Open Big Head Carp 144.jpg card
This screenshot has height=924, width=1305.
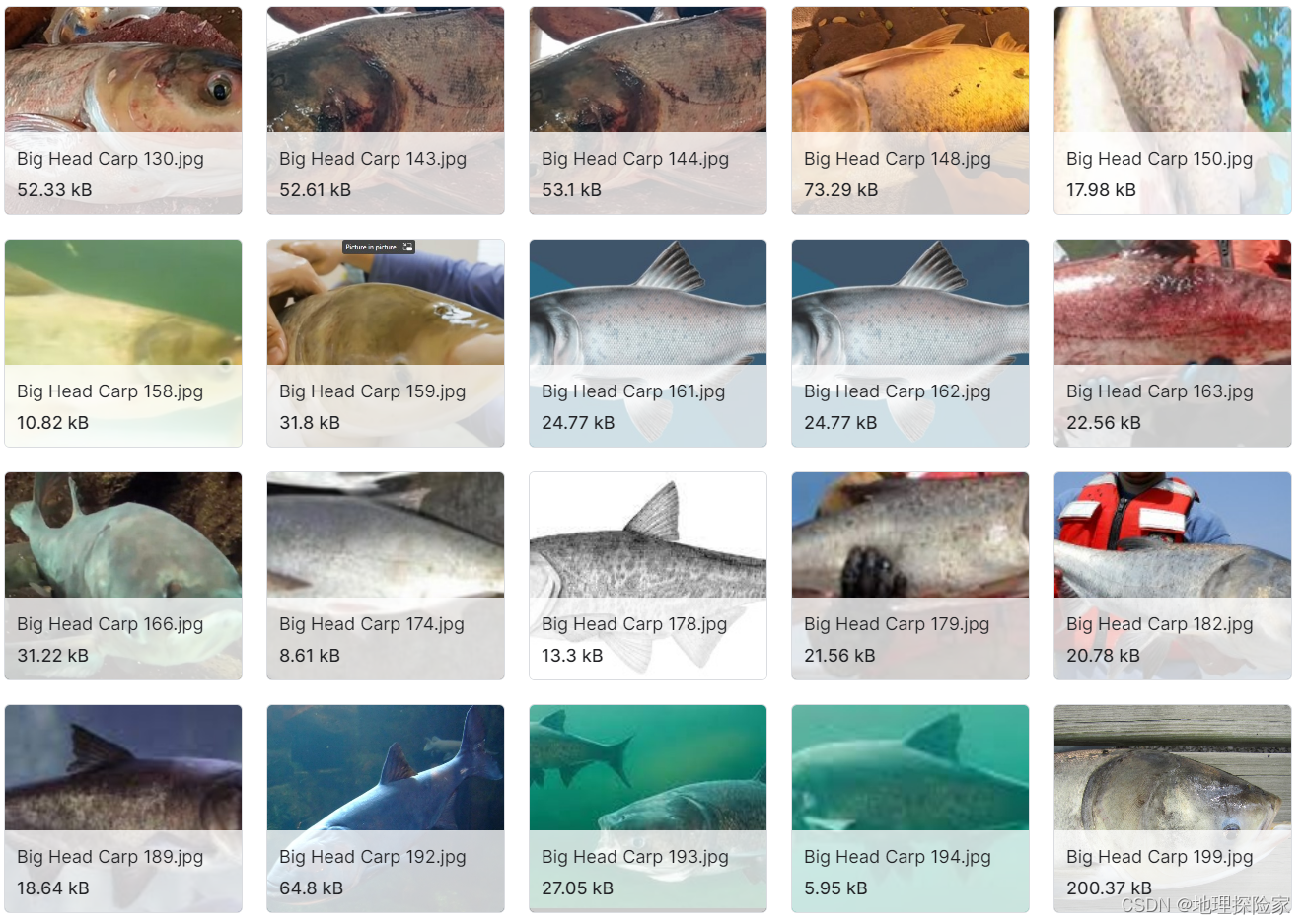(648, 110)
